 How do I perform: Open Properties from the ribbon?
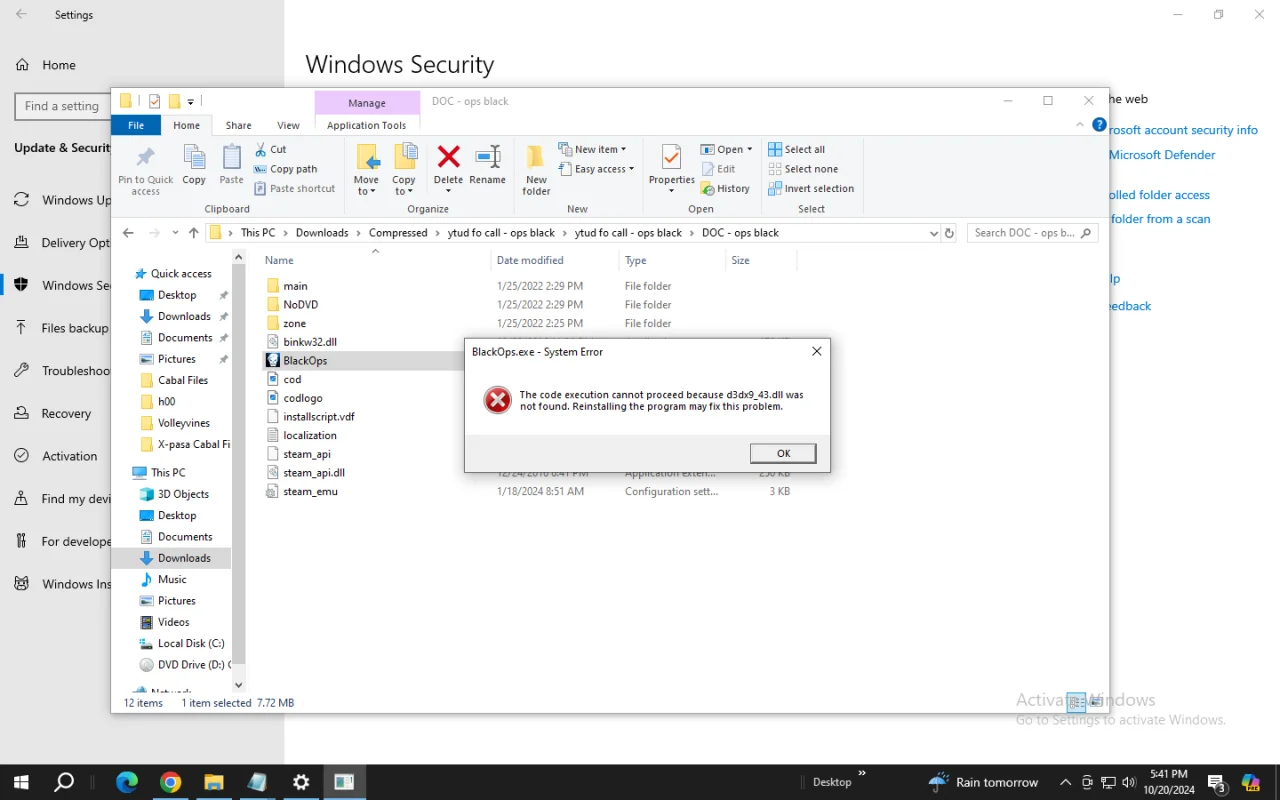click(671, 166)
